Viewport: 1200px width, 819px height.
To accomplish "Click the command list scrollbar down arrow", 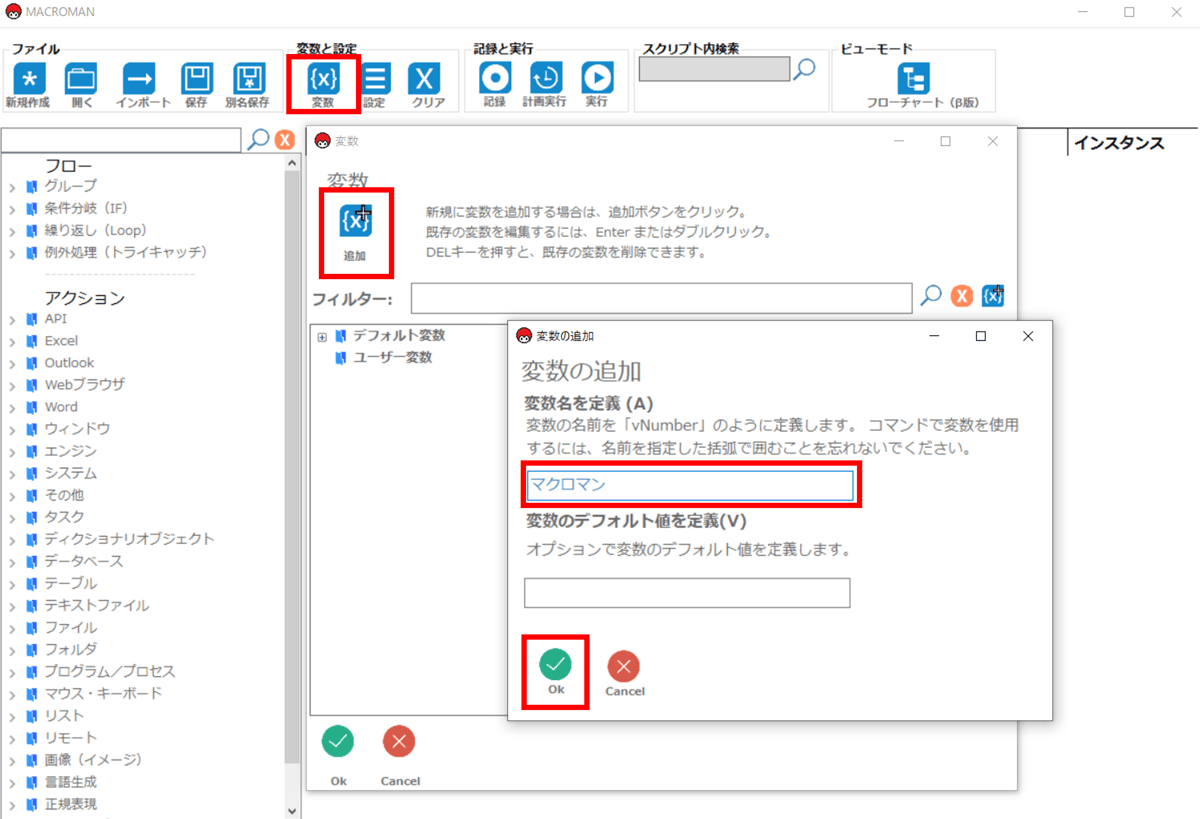I will tap(292, 810).
